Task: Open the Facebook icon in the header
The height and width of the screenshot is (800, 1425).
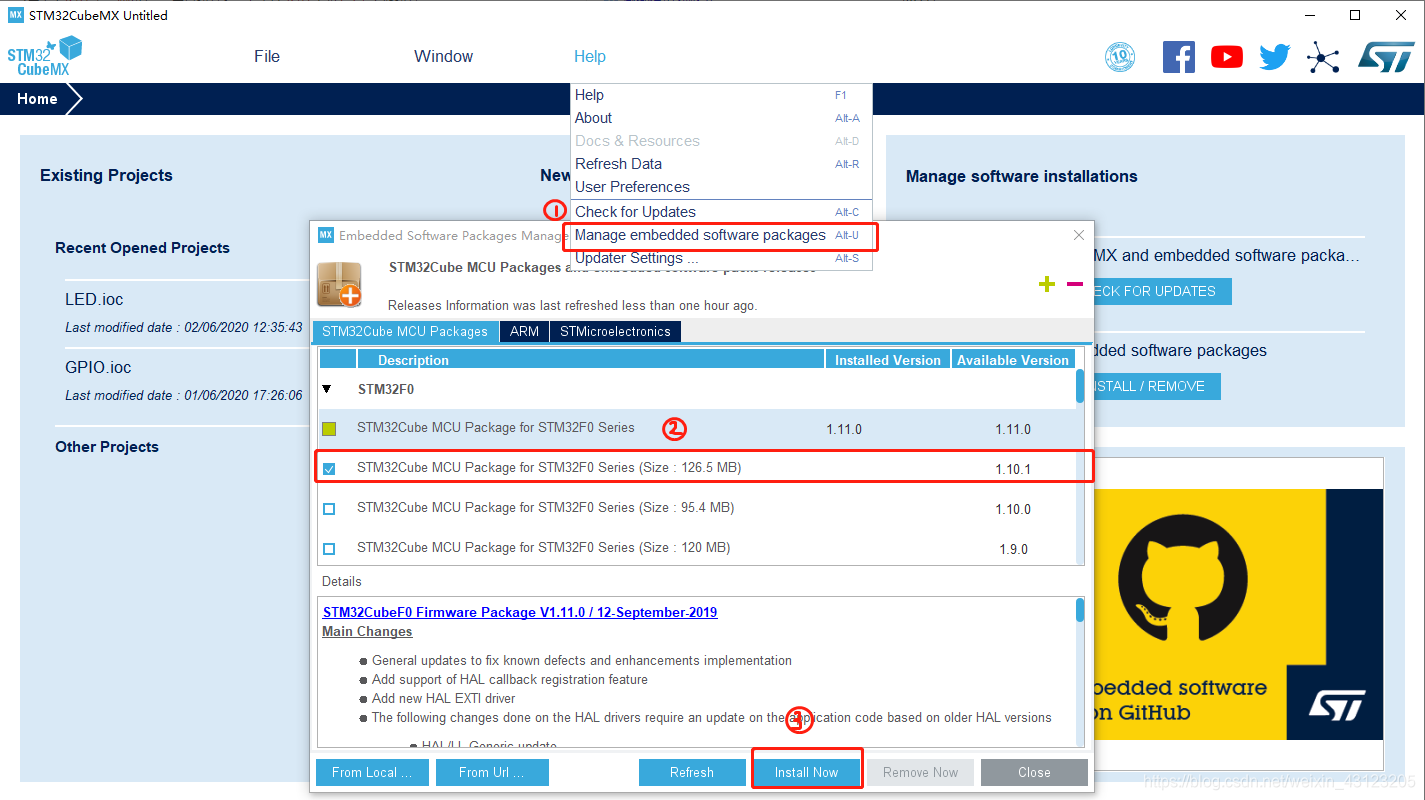Action: (x=1179, y=57)
